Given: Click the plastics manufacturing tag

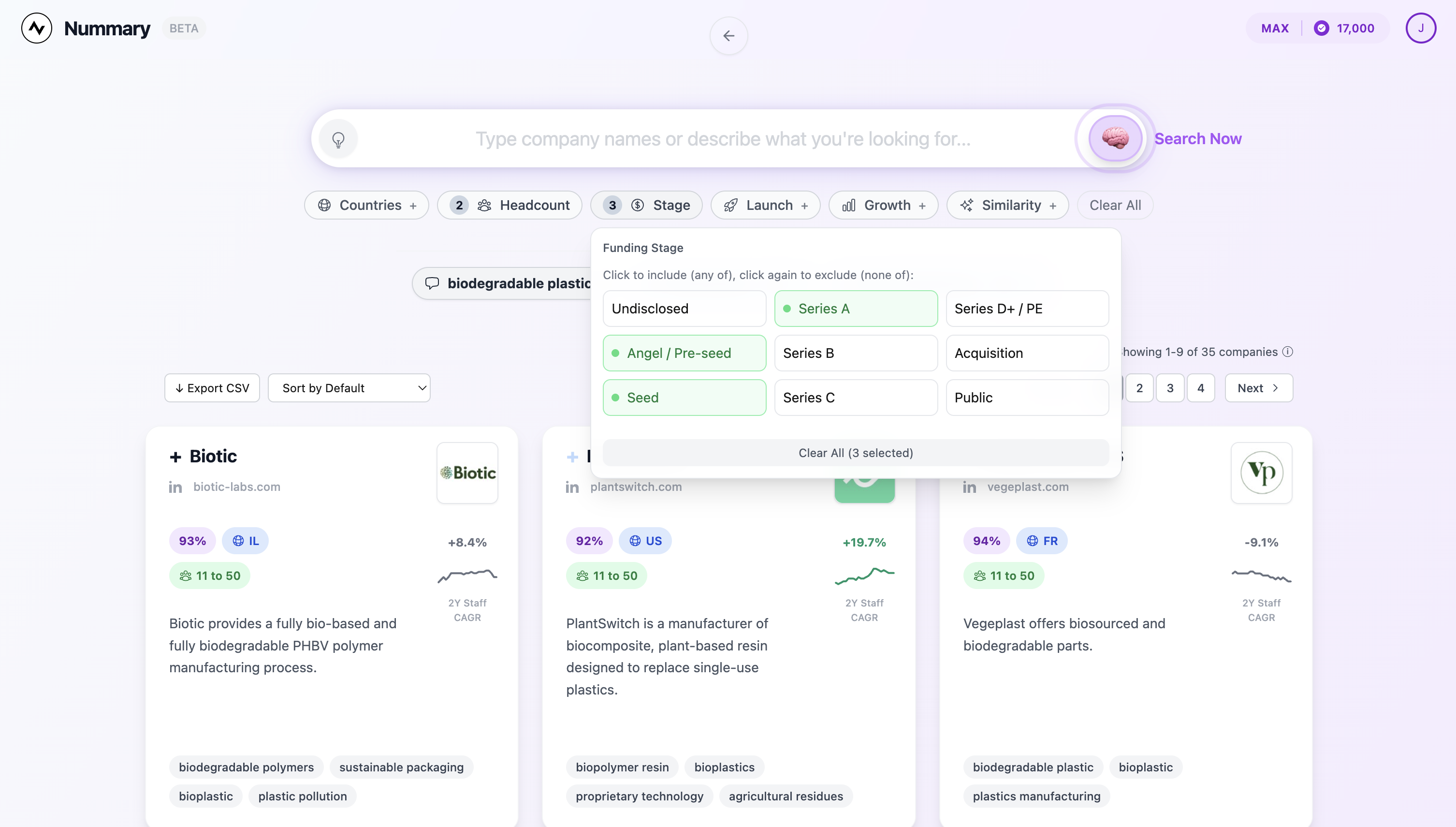Looking at the screenshot, I should click(x=1036, y=796).
